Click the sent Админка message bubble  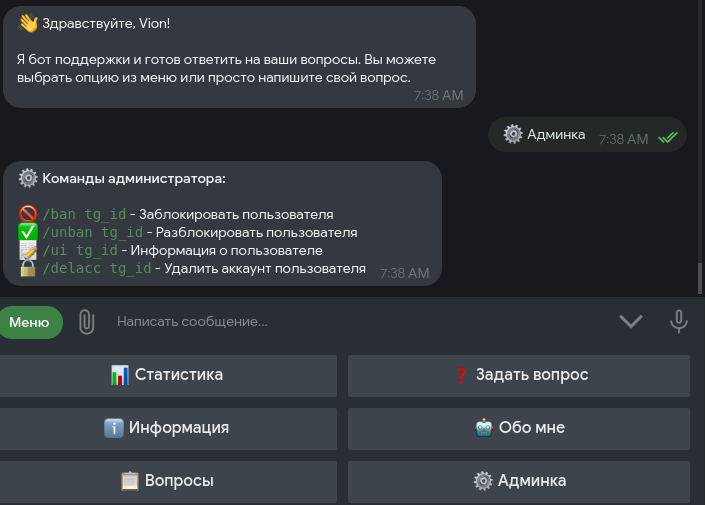pos(587,134)
